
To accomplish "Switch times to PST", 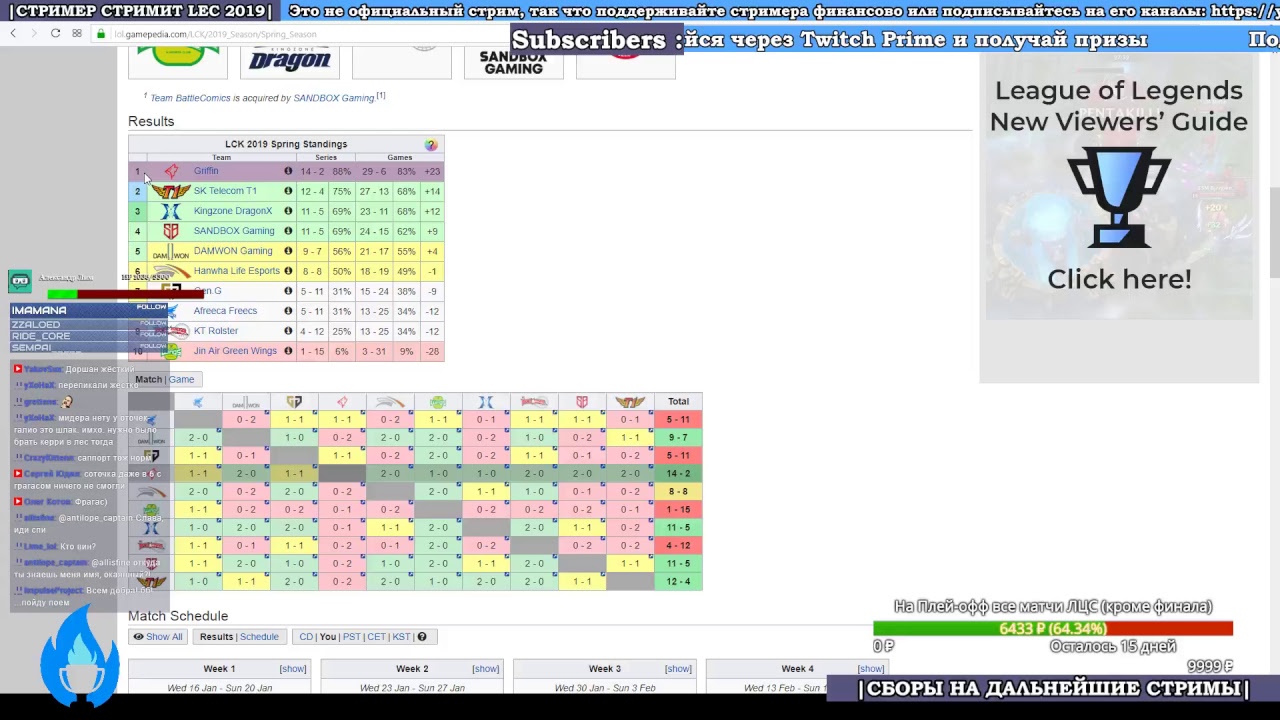I will pyautogui.click(x=351, y=637).
